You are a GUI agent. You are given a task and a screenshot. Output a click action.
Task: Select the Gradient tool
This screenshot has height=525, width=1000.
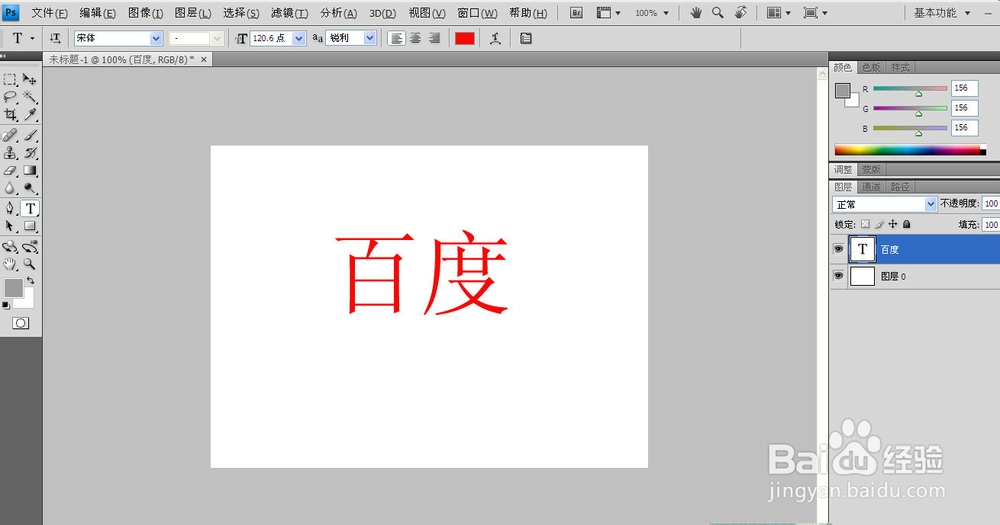coord(30,170)
